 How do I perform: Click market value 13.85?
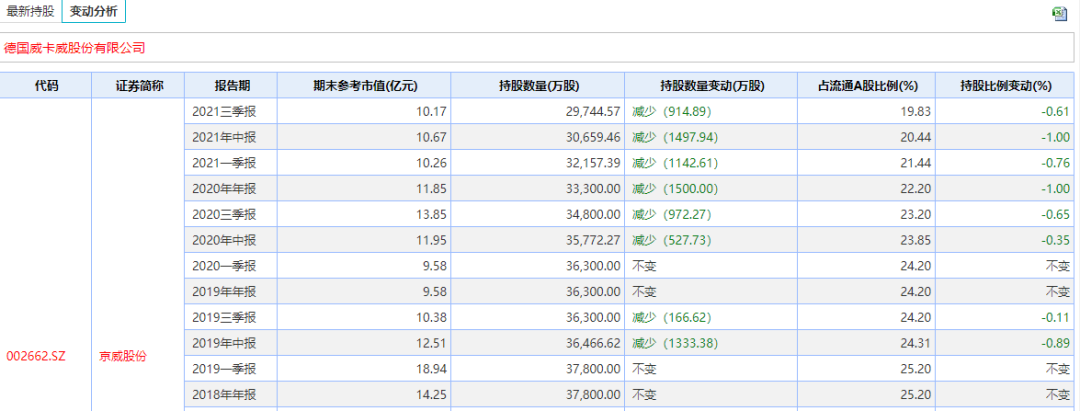432,215
